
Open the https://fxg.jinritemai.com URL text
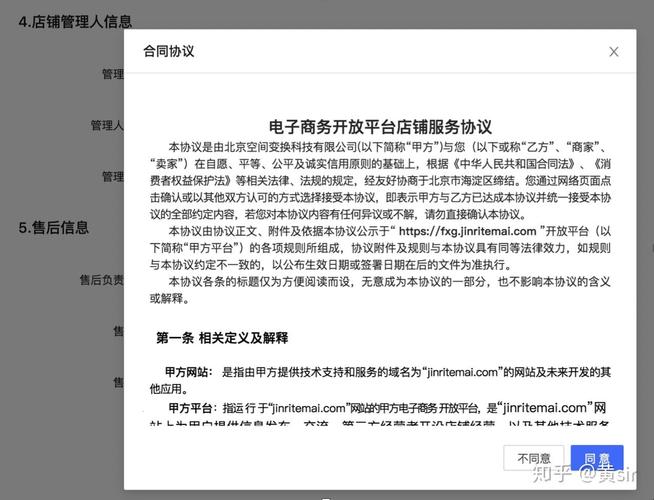(467, 231)
